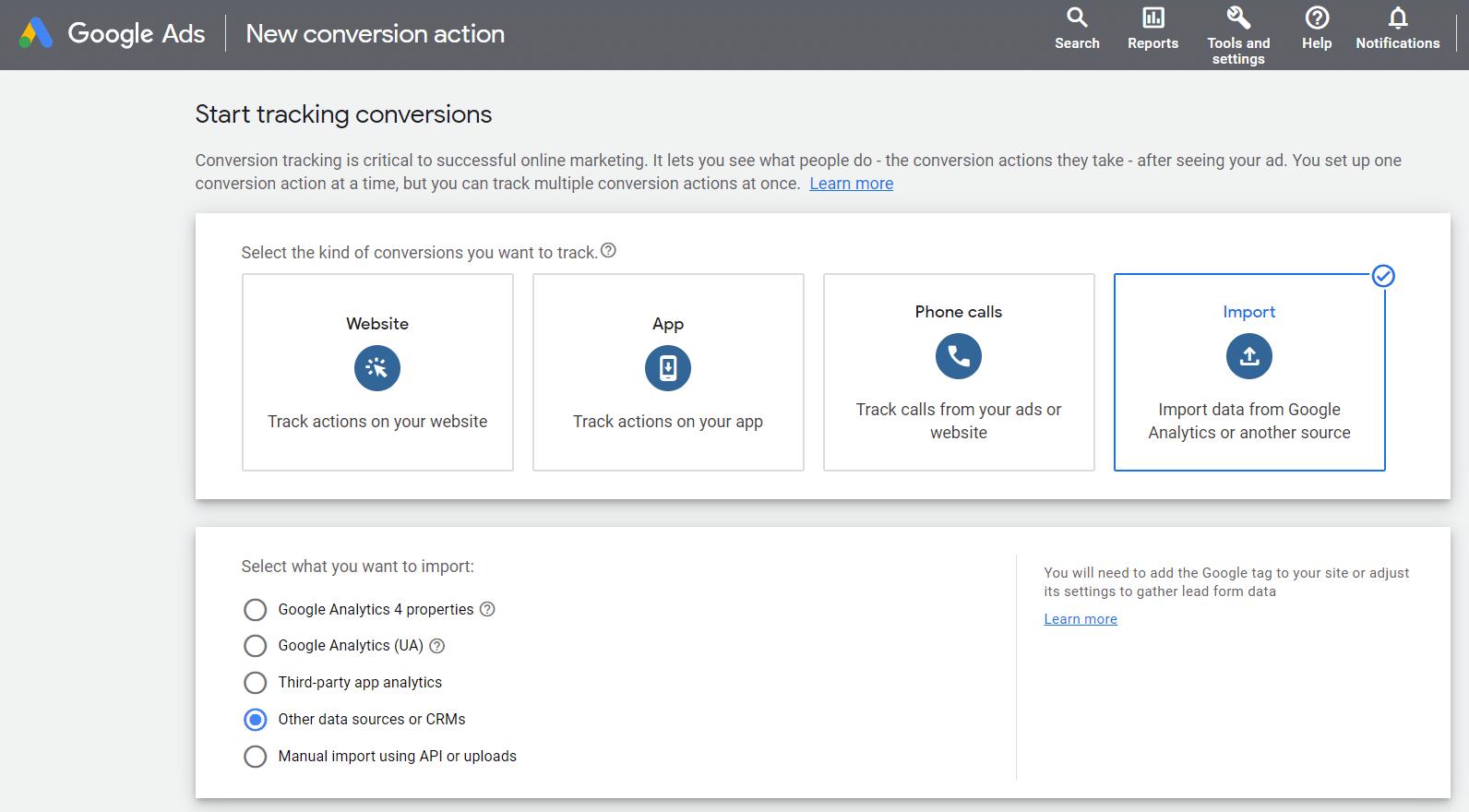This screenshot has height=812, width=1469.
Task: Open the Reports icon in header
Action: pyautogui.click(x=1153, y=18)
